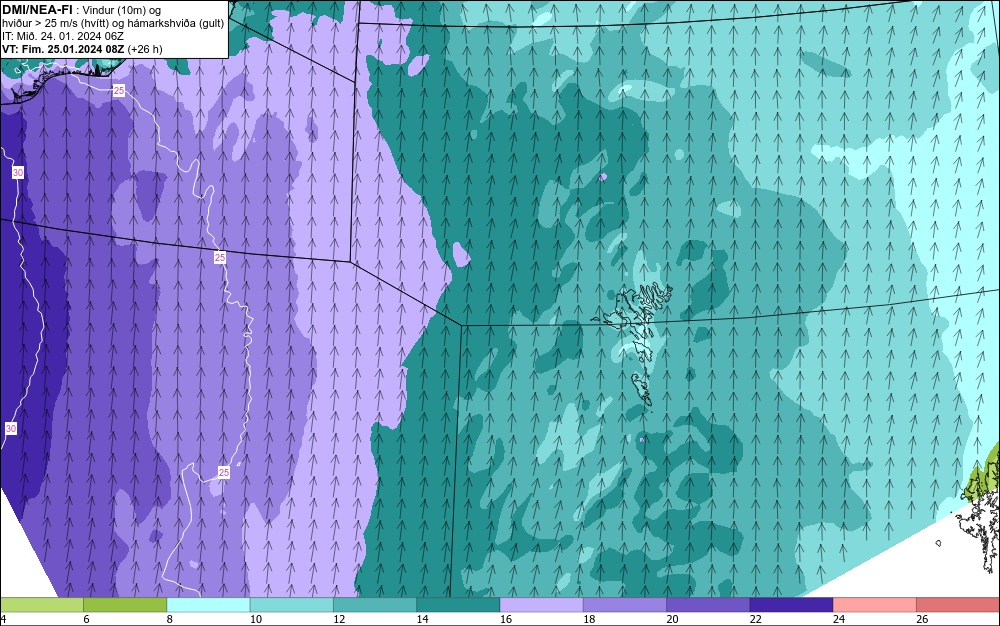The width and height of the screenshot is (1000, 626).
Task: Pick the pink 24–26 legend swatch
Action: [875, 604]
